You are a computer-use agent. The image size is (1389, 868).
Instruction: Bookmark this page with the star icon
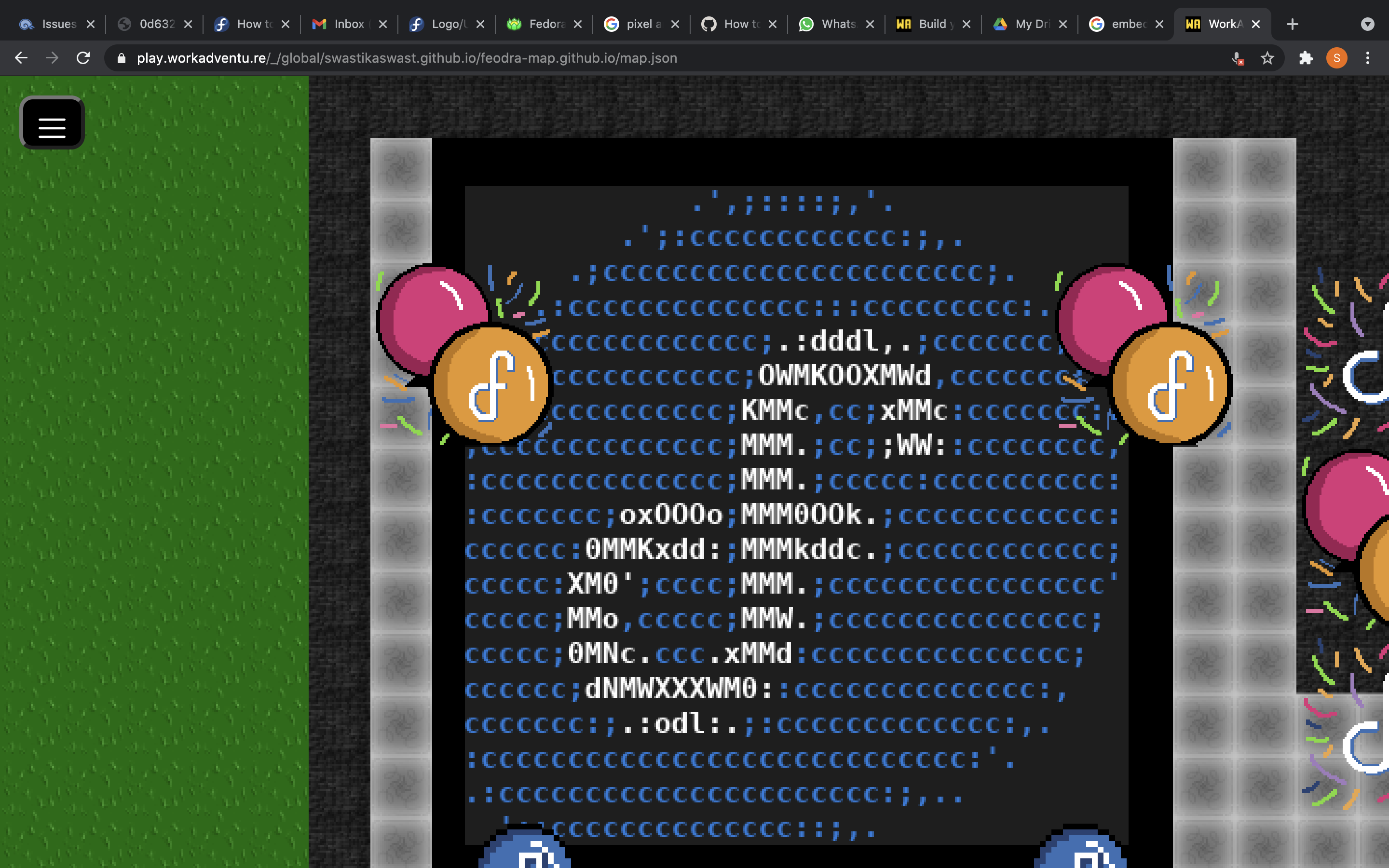(1267, 58)
